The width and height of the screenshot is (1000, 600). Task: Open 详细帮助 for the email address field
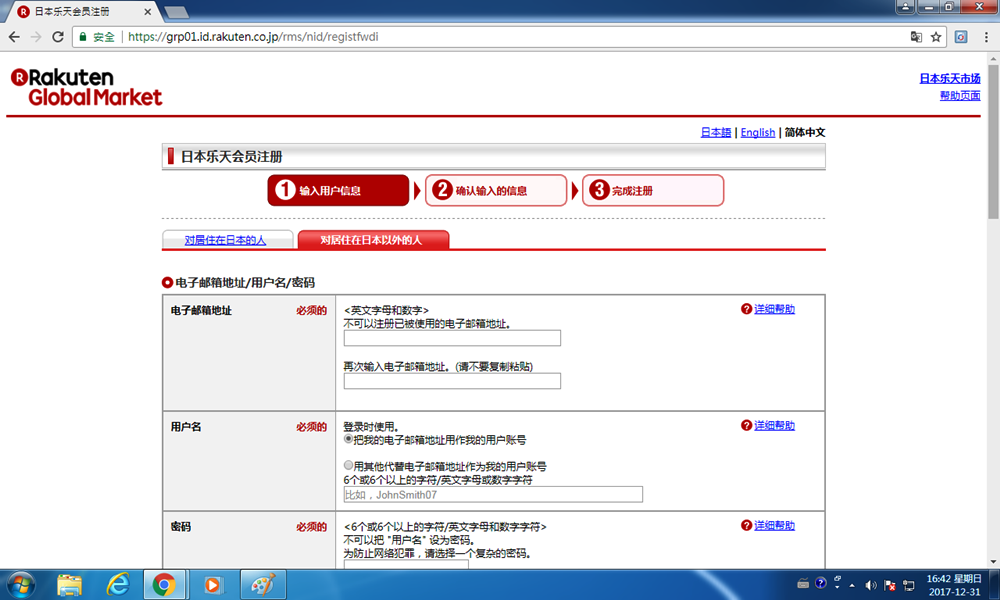click(x=774, y=310)
